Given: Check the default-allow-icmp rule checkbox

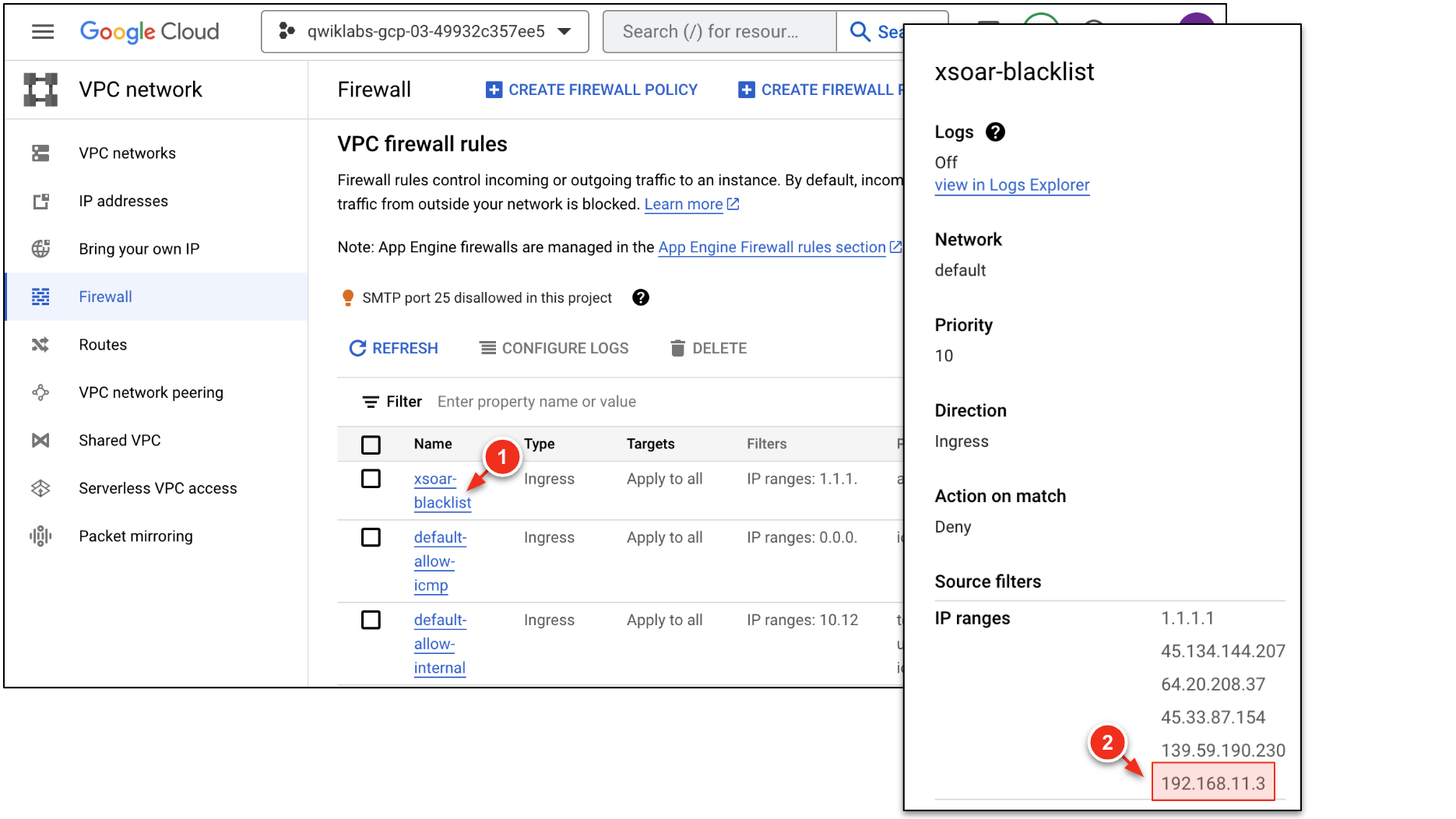Looking at the screenshot, I should [371, 537].
